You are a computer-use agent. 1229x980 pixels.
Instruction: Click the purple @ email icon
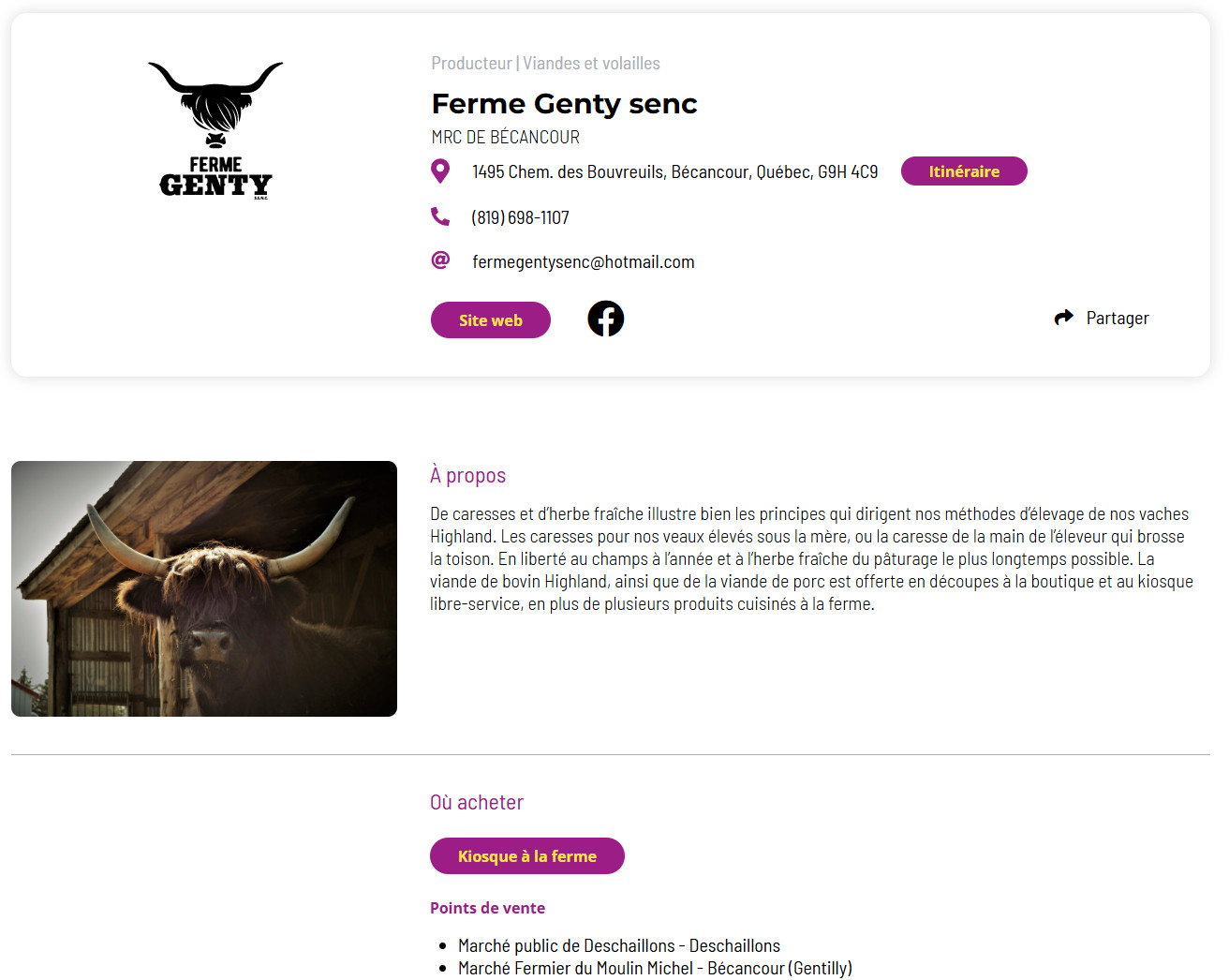click(x=439, y=260)
